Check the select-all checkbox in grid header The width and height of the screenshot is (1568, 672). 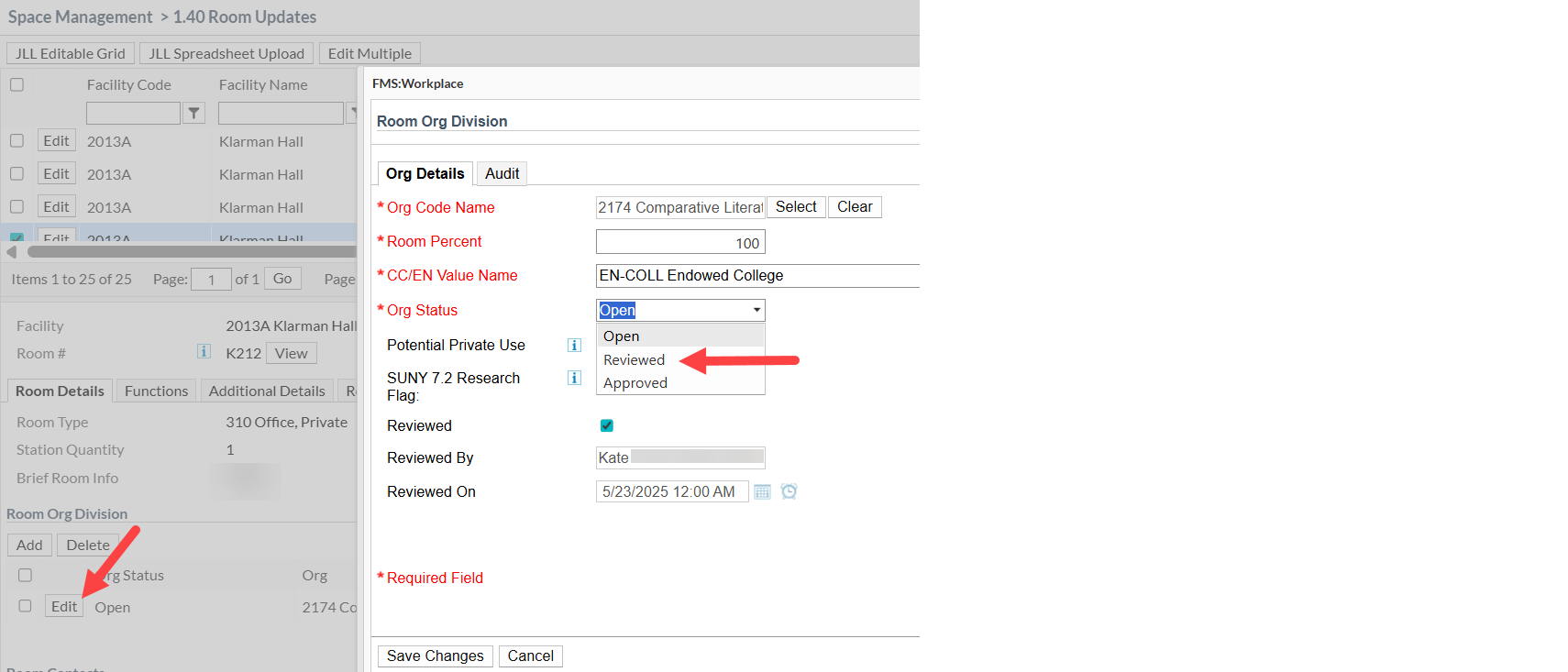point(17,84)
